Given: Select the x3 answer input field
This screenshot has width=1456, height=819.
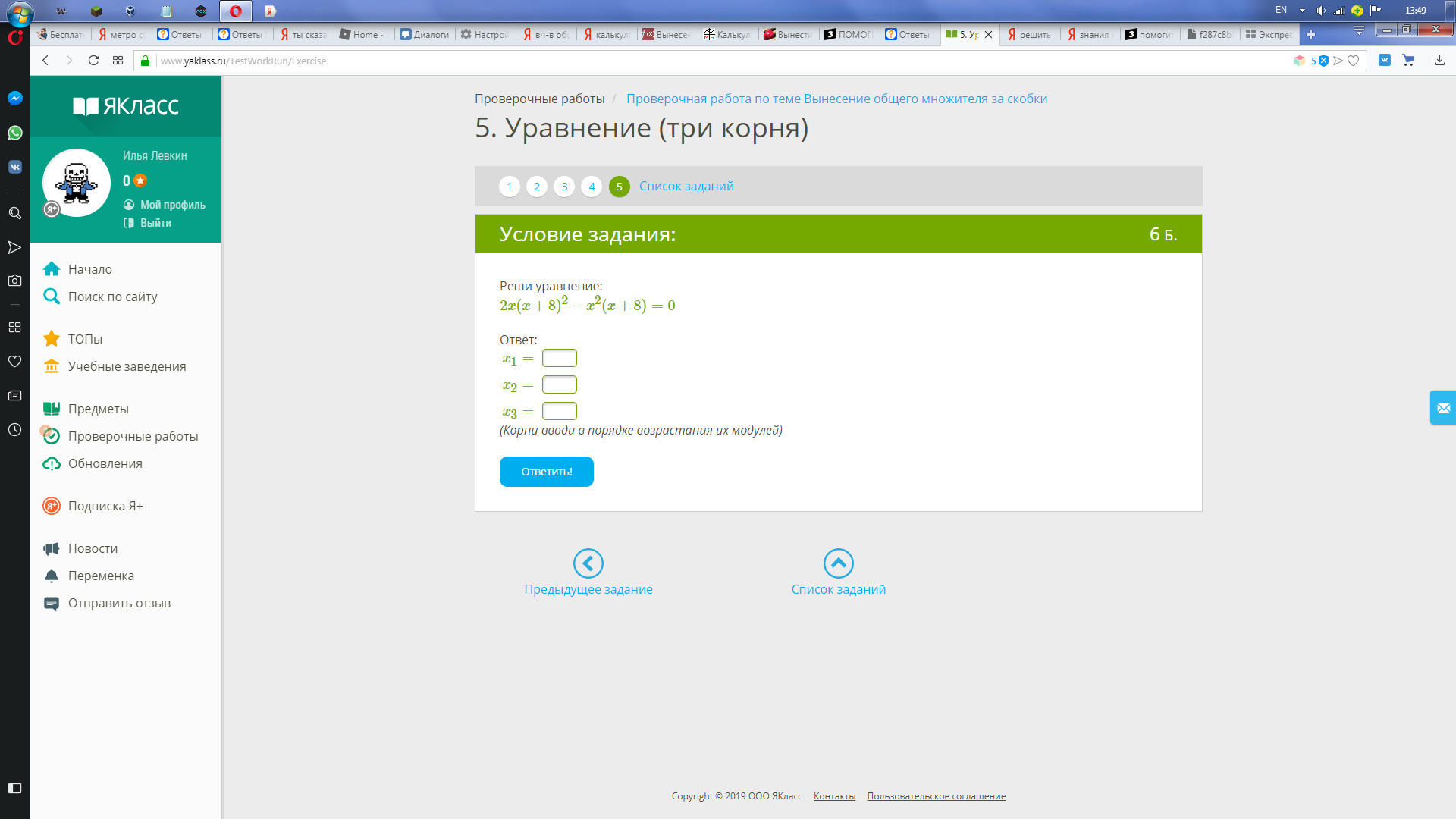Looking at the screenshot, I should (559, 411).
